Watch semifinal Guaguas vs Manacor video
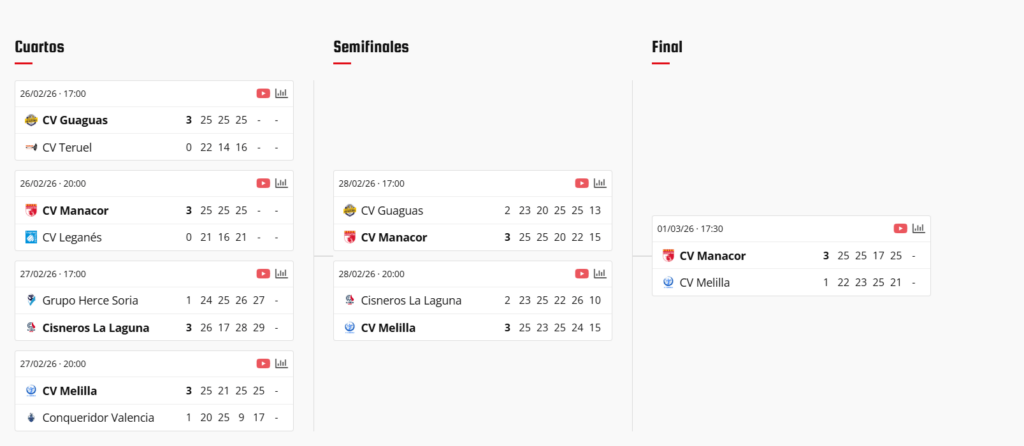Image resolution: width=1024 pixels, height=446 pixels. coord(581,183)
